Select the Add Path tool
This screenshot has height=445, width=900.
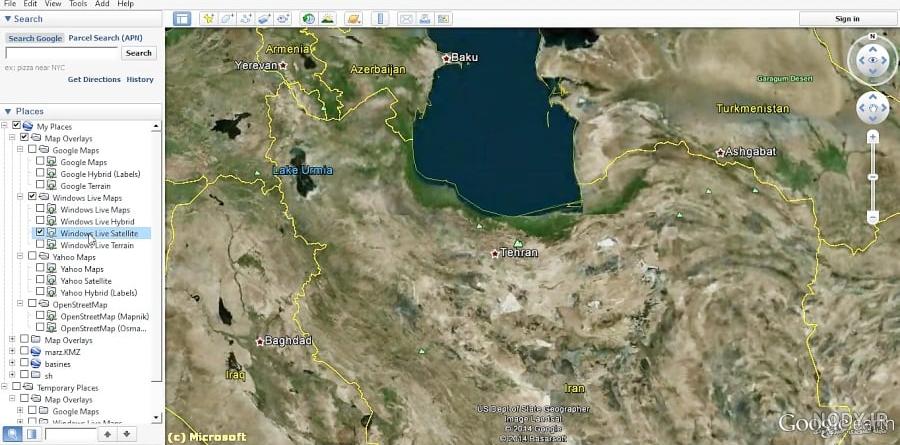[246, 18]
